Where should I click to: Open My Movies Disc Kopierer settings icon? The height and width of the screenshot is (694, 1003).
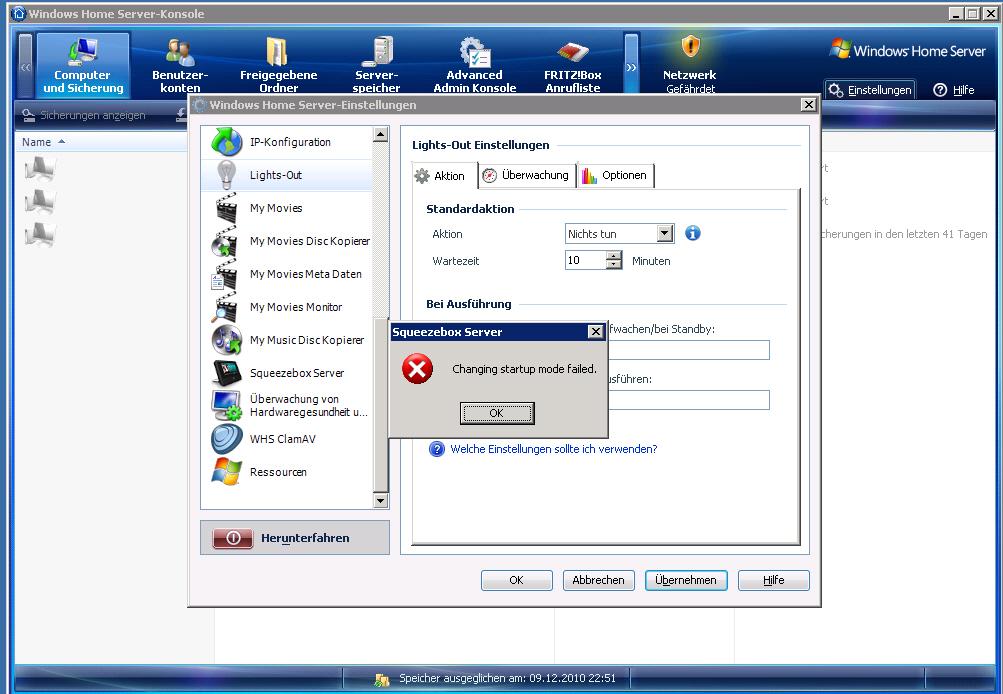[x=227, y=241]
